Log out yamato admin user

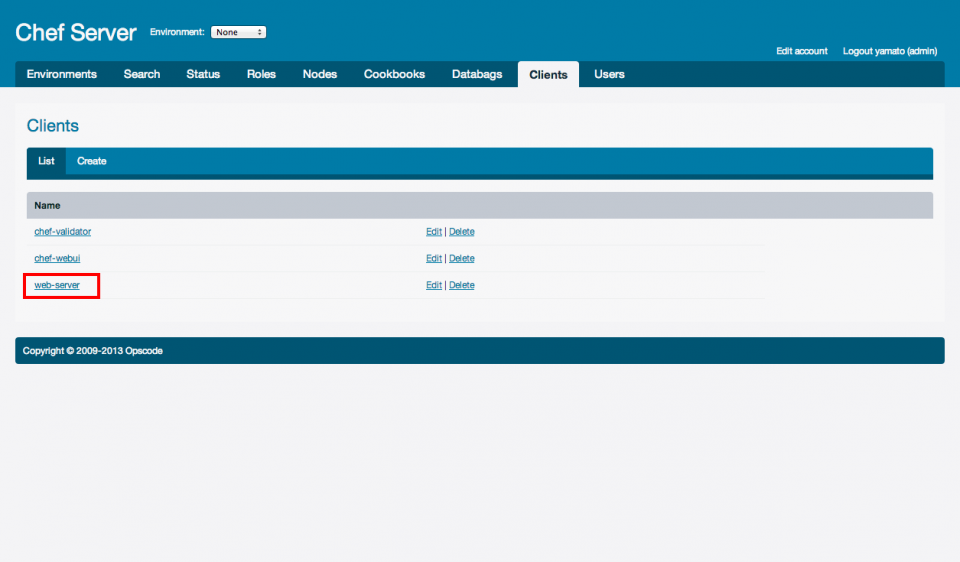coord(890,51)
